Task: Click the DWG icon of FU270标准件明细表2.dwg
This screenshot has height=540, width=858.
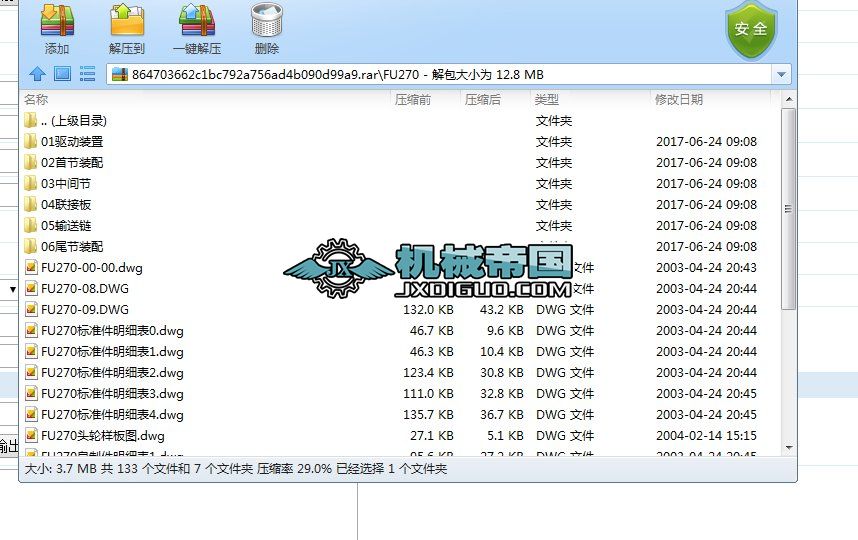Action: tap(31, 373)
